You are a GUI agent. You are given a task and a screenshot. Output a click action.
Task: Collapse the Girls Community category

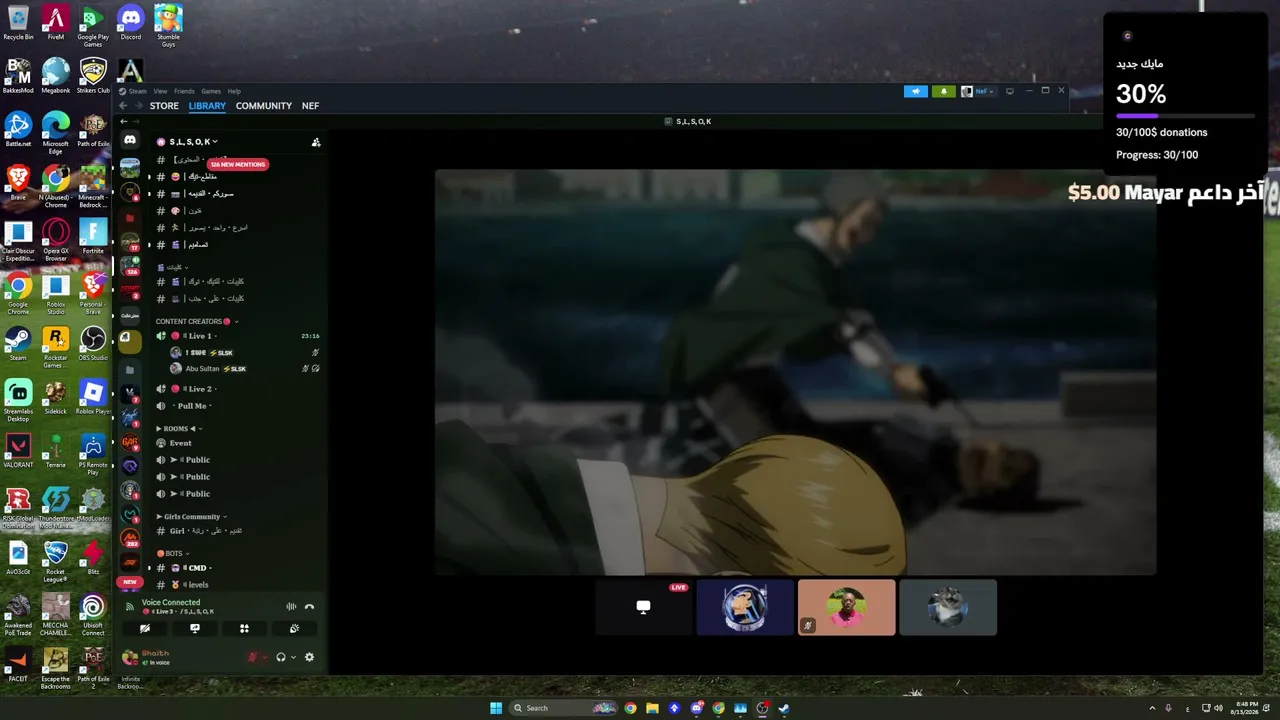pos(192,517)
